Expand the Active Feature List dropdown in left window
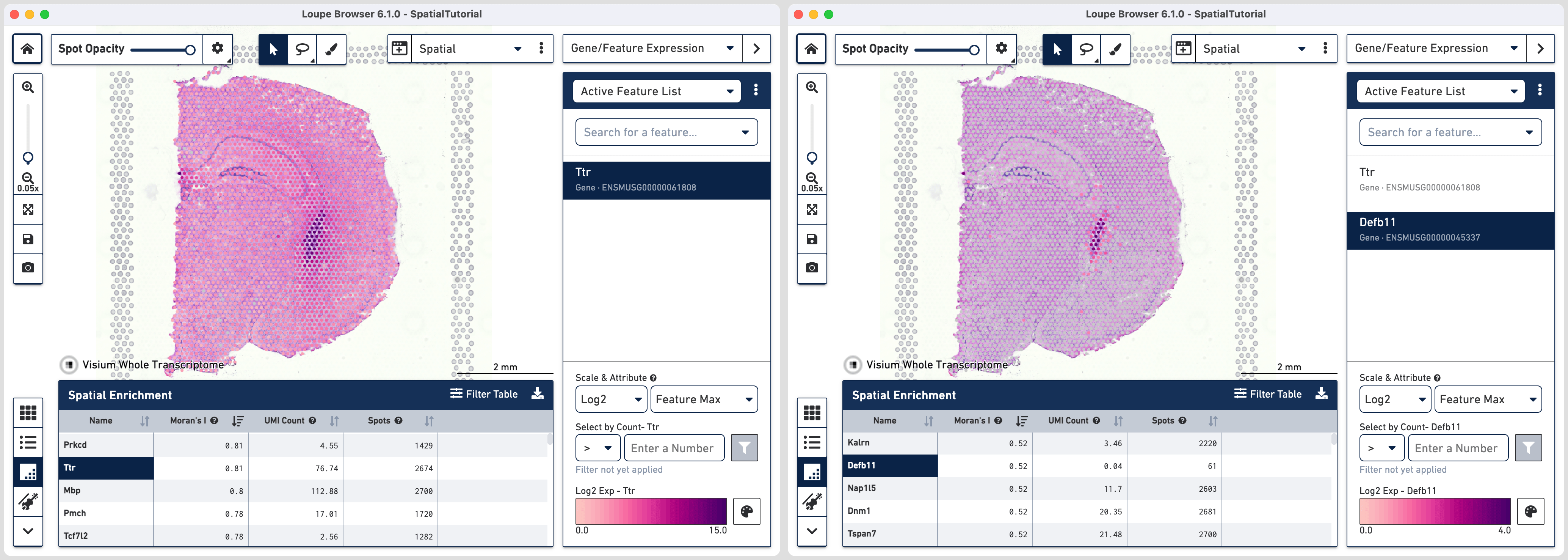The image size is (1568, 560). pyautogui.click(x=656, y=91)
